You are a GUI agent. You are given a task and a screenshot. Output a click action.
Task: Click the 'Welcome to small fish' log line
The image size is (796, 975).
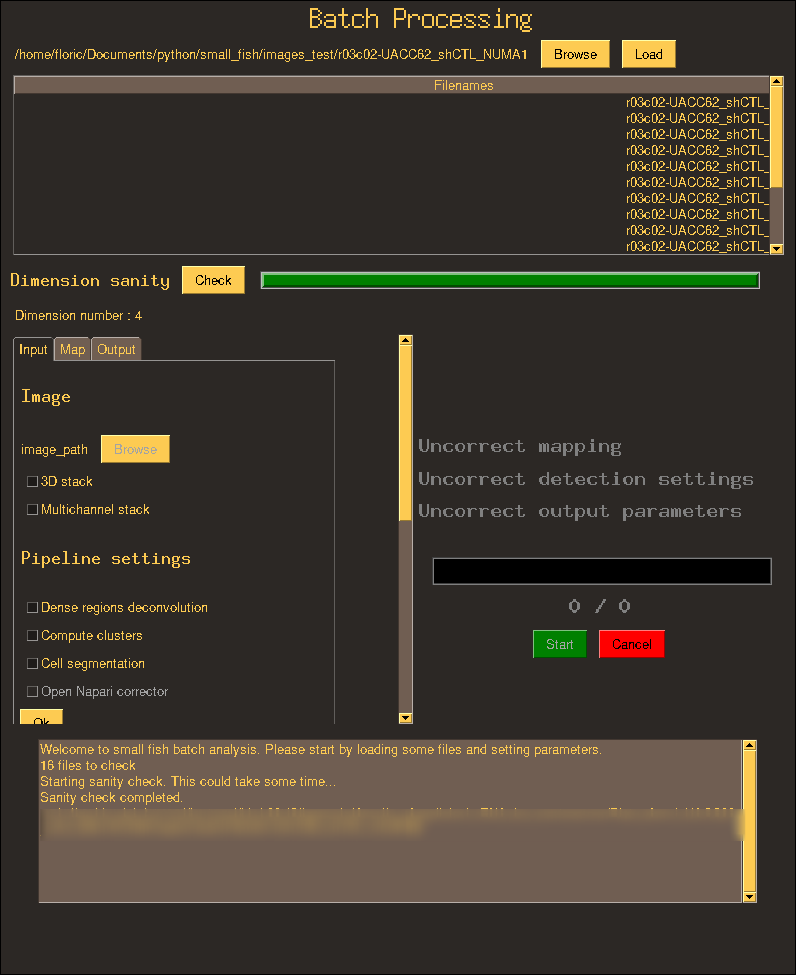321,749
